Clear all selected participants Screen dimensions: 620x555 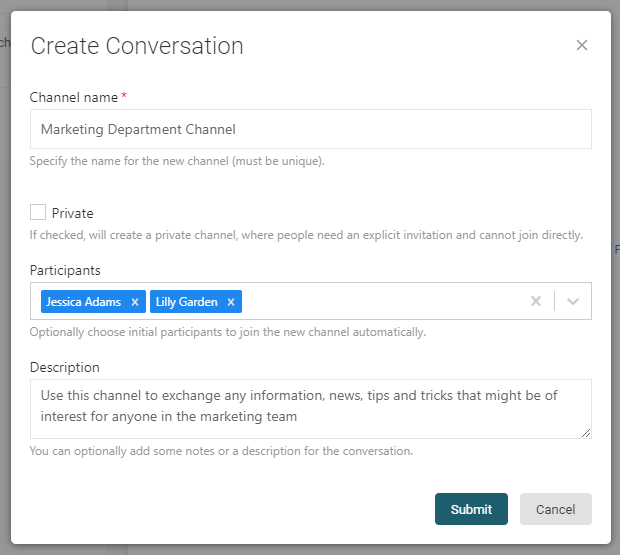pos(536,301)
